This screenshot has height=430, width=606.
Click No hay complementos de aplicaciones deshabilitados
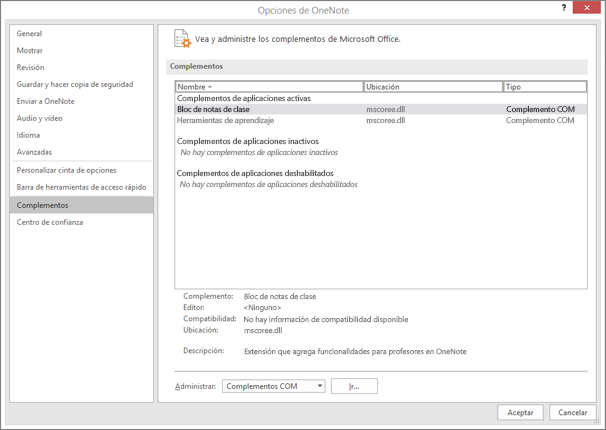pos(269,185)
